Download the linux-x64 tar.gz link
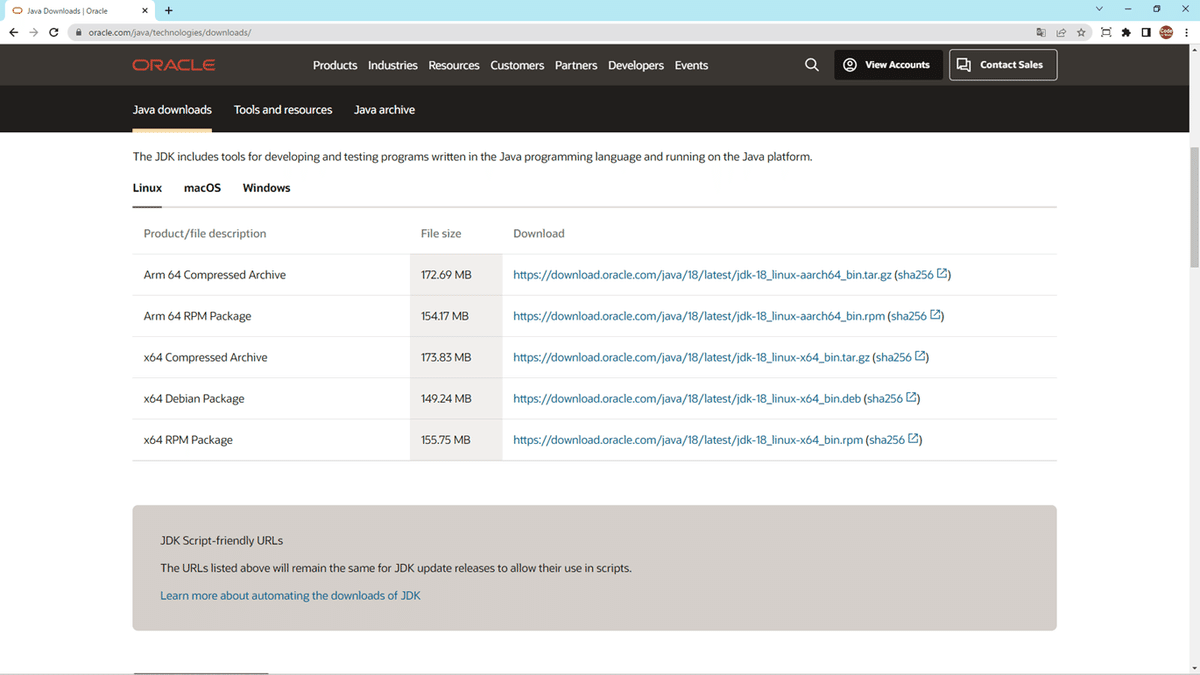The height and width of the screenshot is (675, 1200). [x=690, y=357]
